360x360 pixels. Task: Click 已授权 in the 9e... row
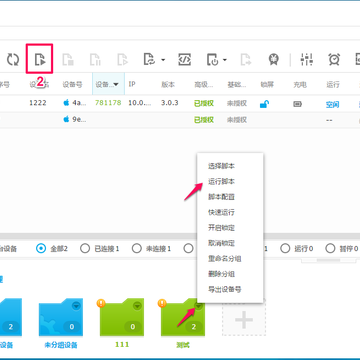[204, 120]
